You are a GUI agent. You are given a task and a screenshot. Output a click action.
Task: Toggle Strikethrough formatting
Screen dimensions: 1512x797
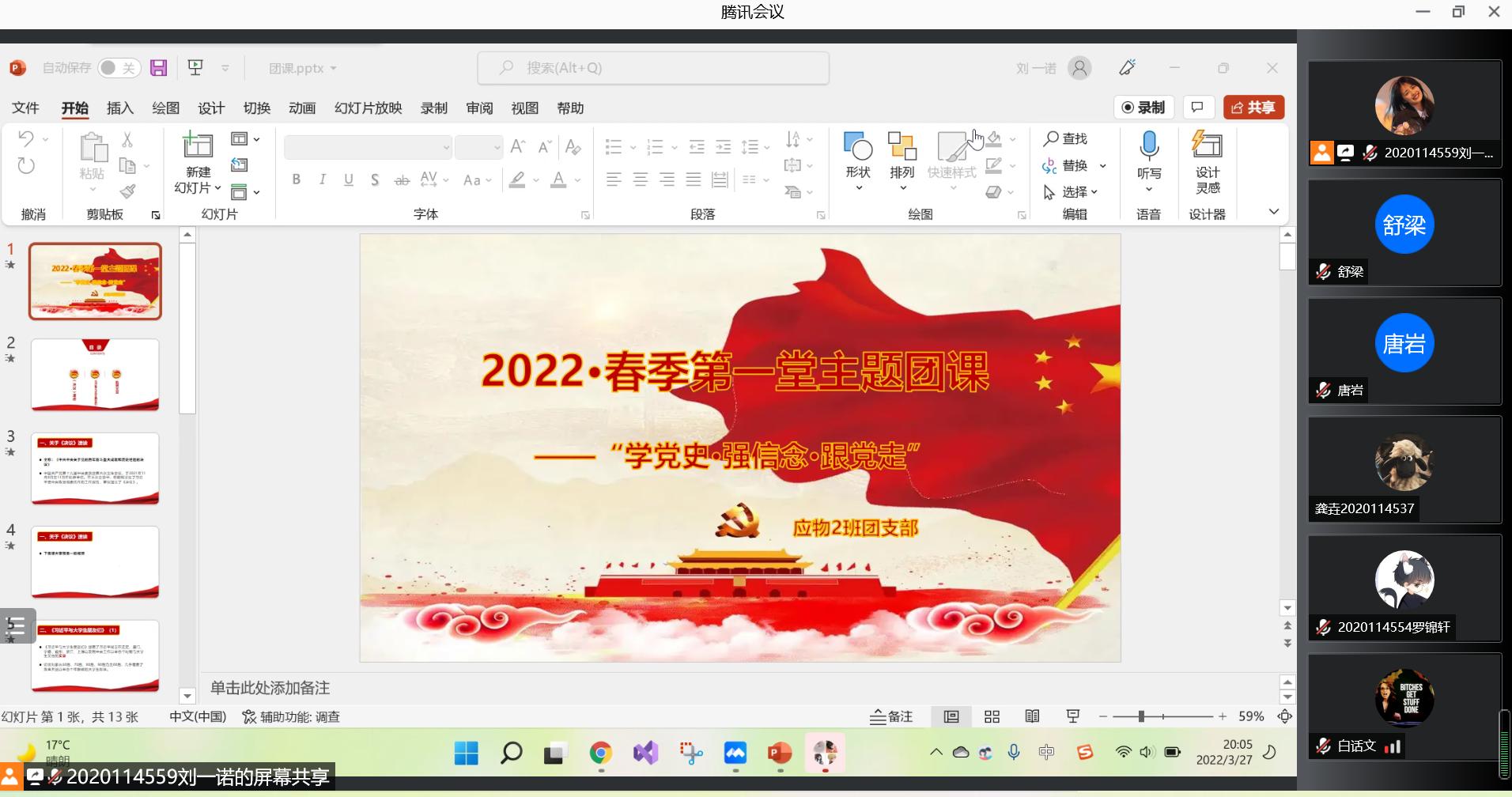point(402,180)
